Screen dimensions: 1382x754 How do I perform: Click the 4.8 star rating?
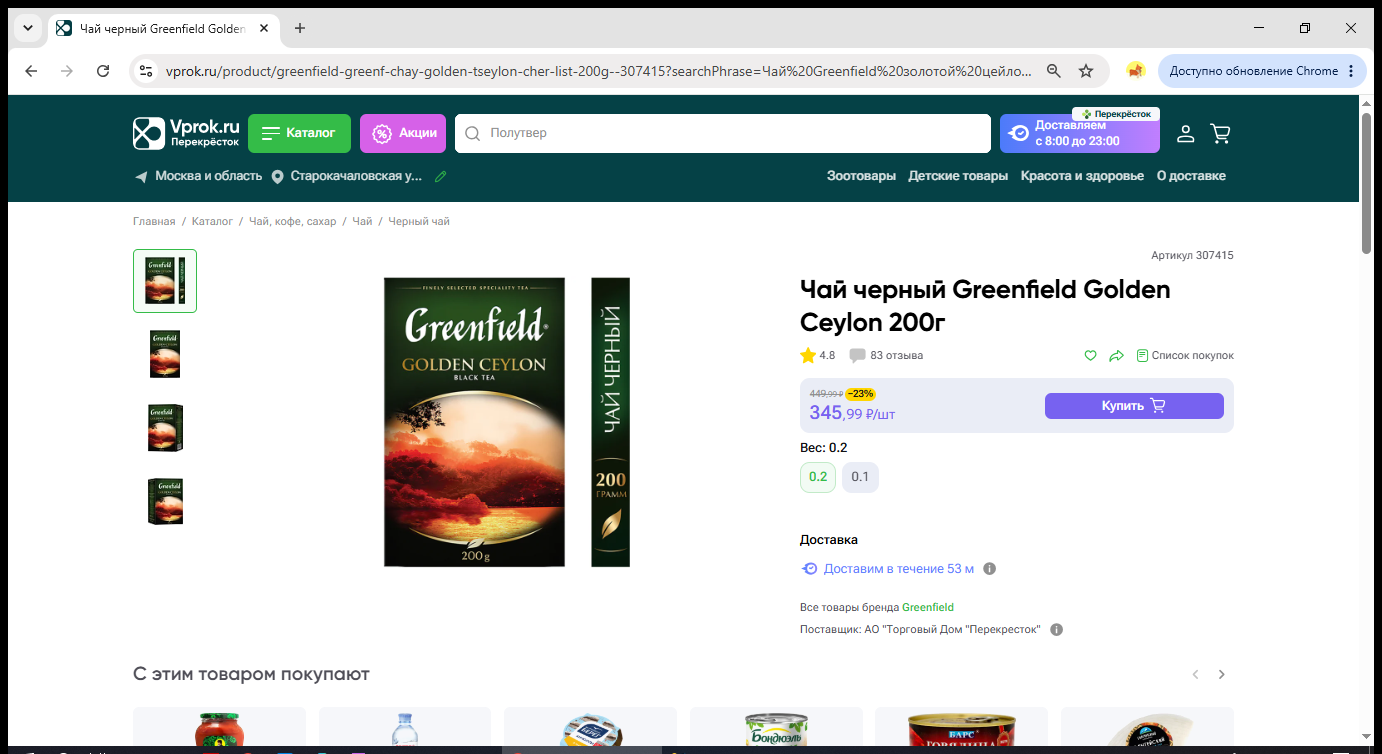(x=818, y=355)
